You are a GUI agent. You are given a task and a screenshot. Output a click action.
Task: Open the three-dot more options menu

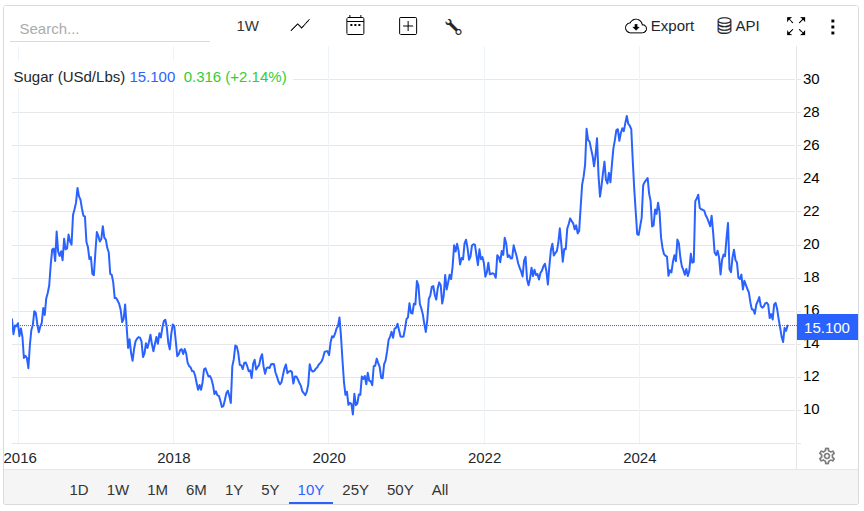pyautogui.click(x=832, y=27)
